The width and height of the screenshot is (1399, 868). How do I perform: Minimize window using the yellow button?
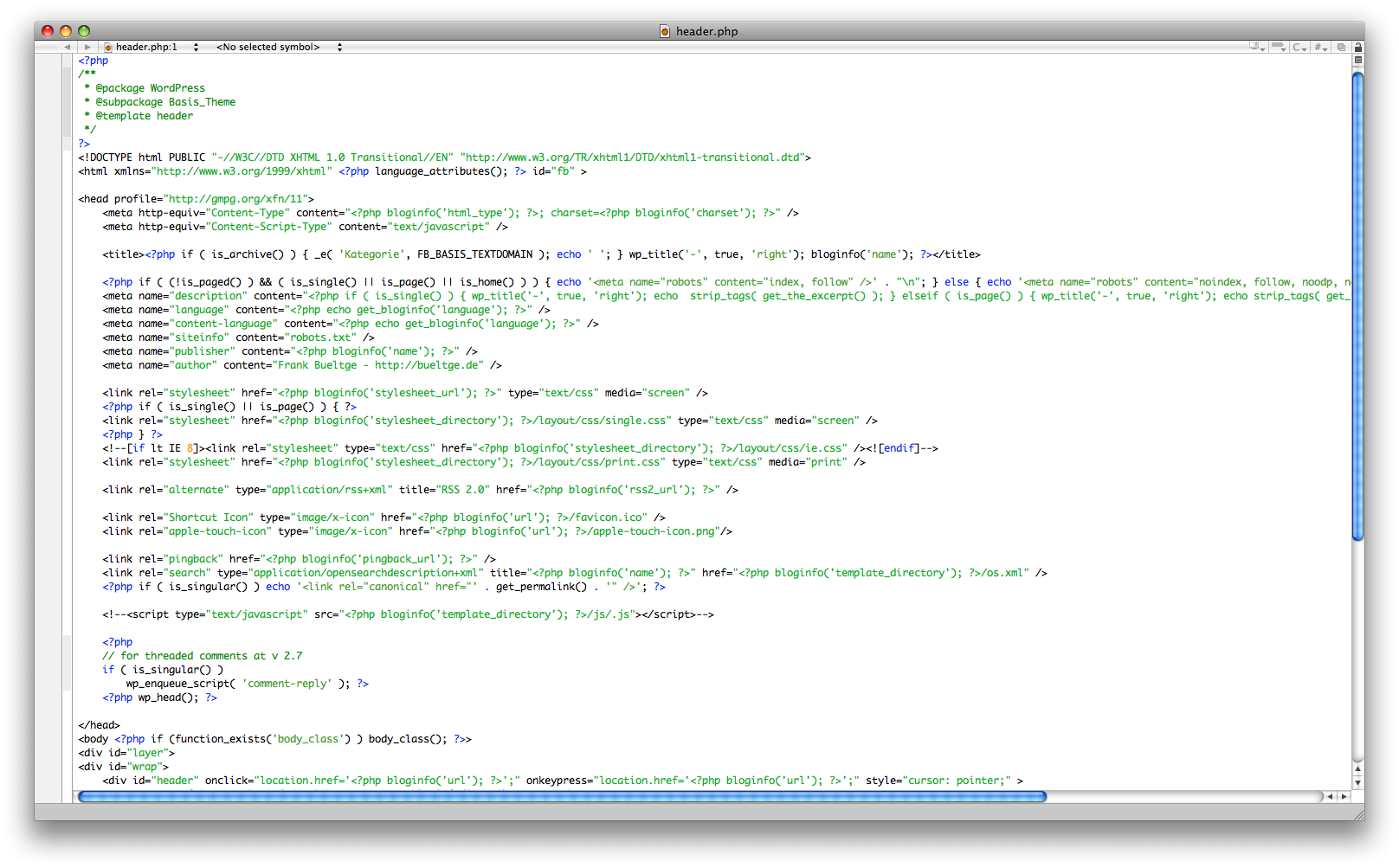(x=66, y=31)
